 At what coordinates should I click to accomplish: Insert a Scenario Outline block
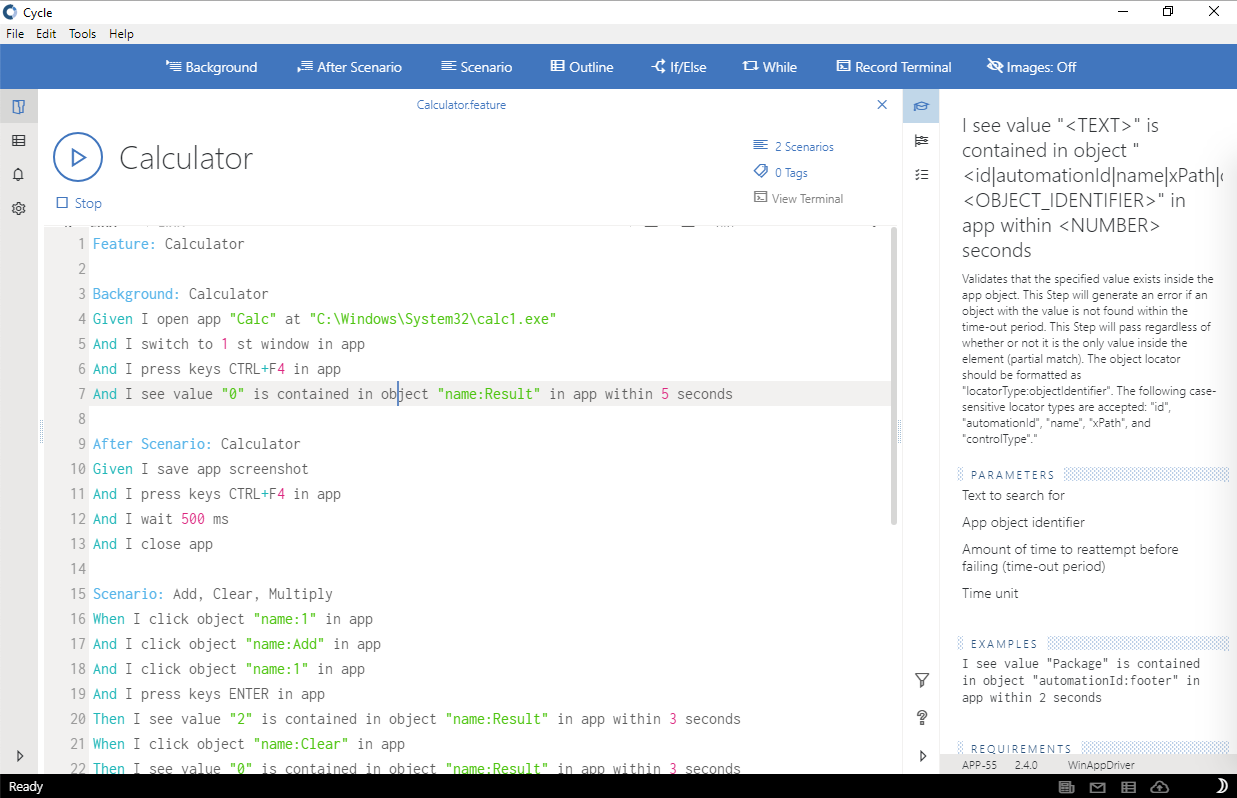[582, 67]
